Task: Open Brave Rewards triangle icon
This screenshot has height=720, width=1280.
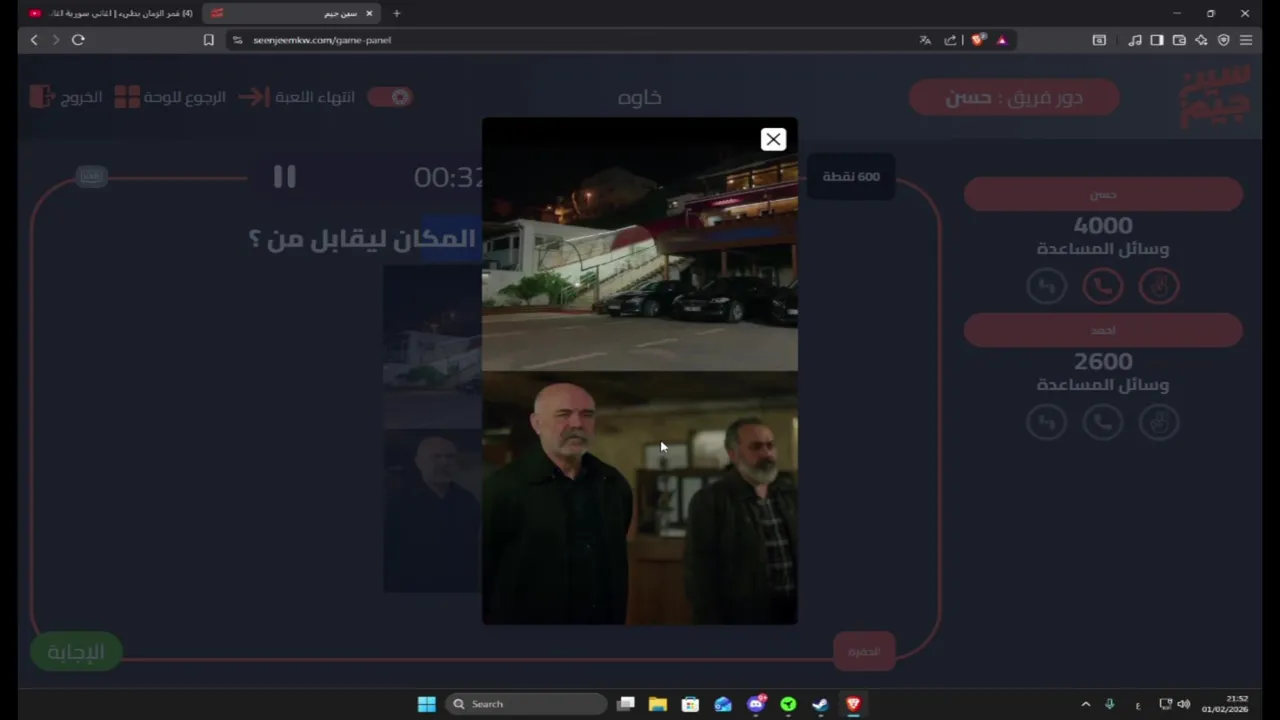Action: (1002, 40)
